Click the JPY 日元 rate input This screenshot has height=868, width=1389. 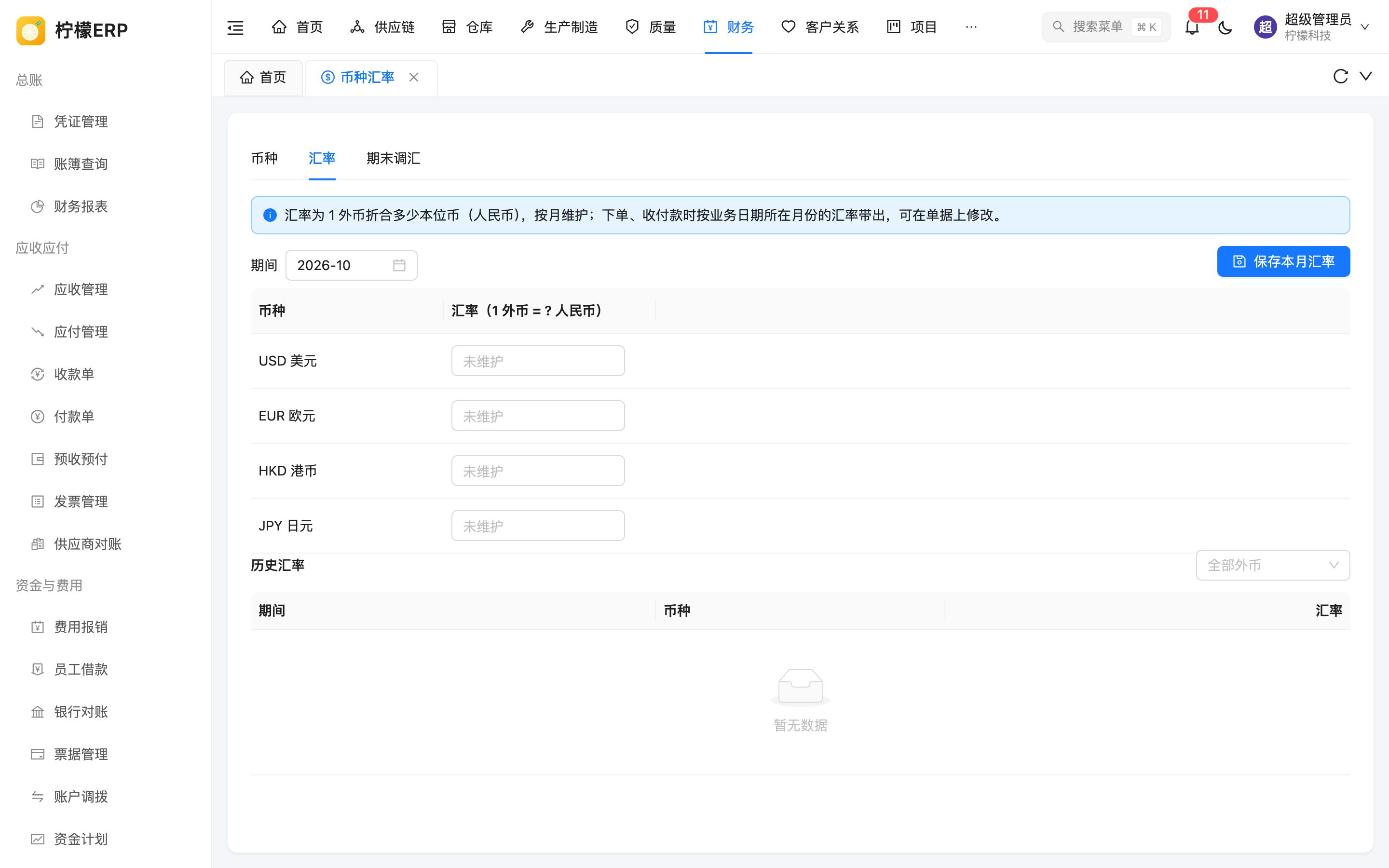(538, 526)
